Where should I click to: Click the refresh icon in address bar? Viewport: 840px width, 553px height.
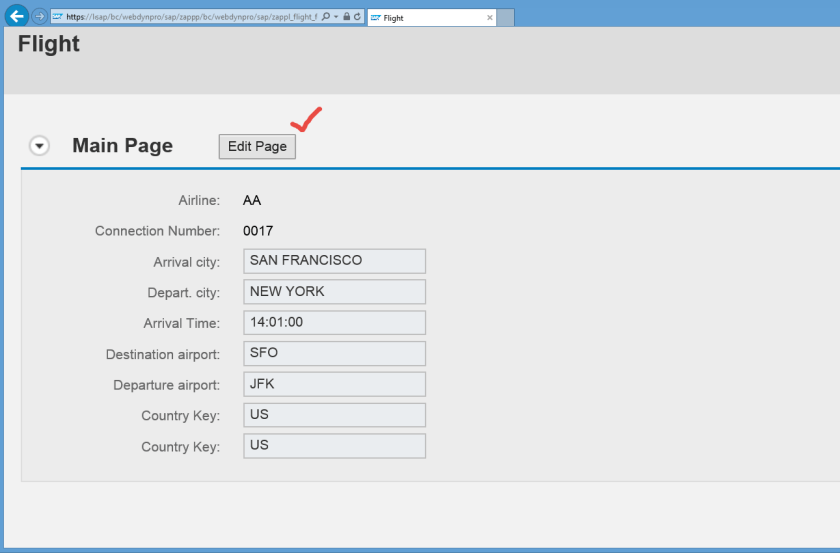pyautogui.click(x=357, y=17)
